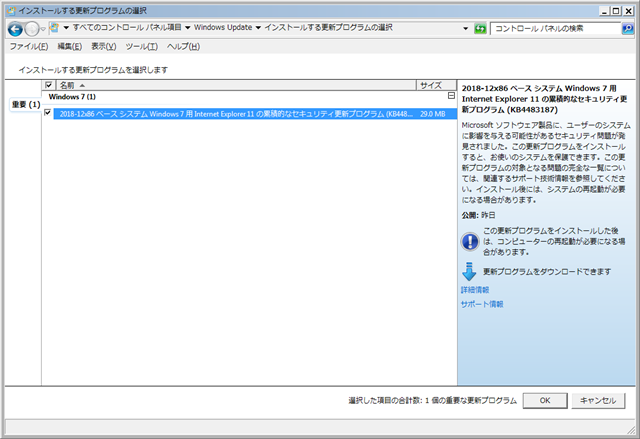Open dropdown arrow after Windows Update breadcrumb
This screenshot has height=439, width=640.
tap(258, 28)
